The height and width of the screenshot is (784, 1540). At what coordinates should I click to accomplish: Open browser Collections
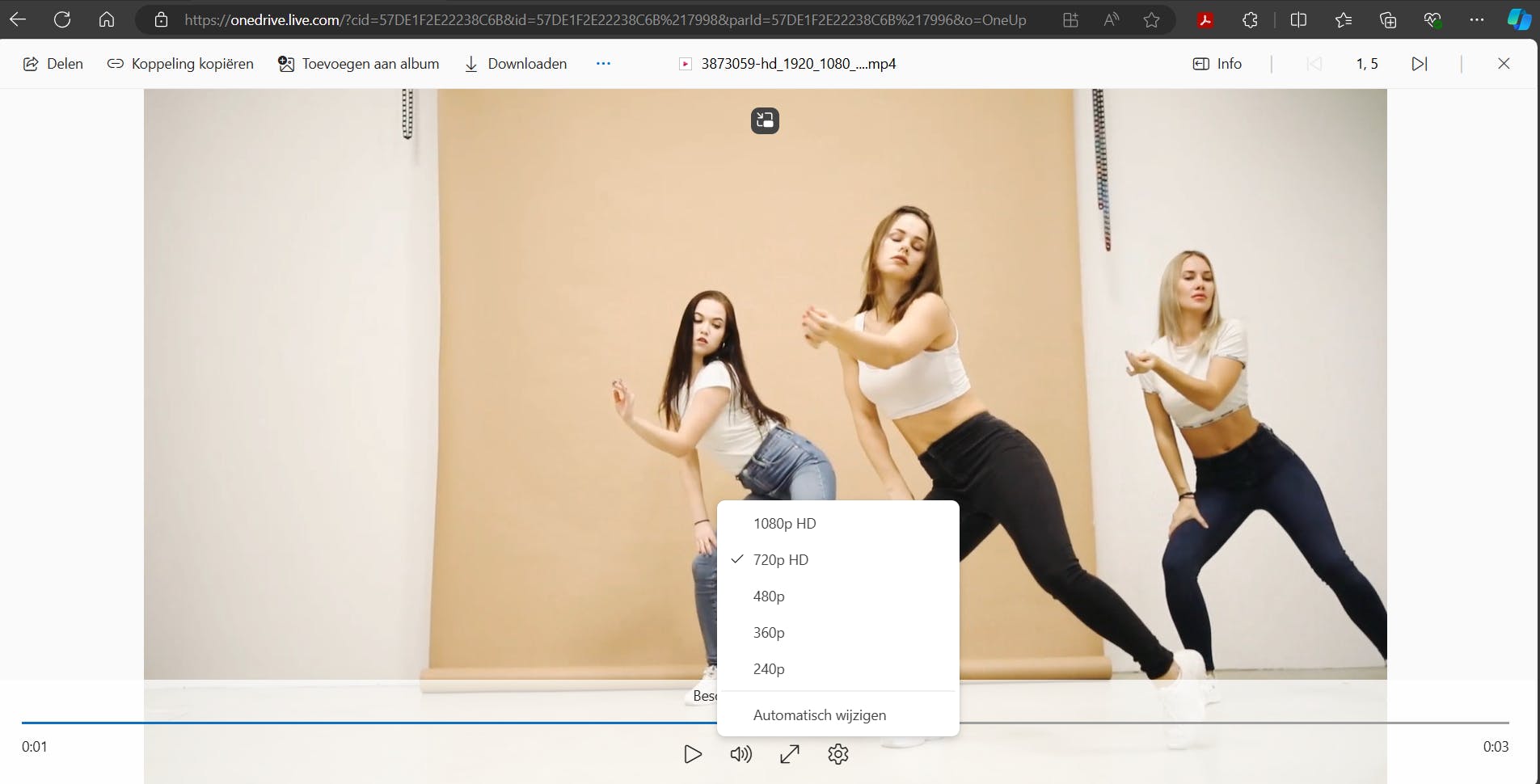coord(1388,20)
